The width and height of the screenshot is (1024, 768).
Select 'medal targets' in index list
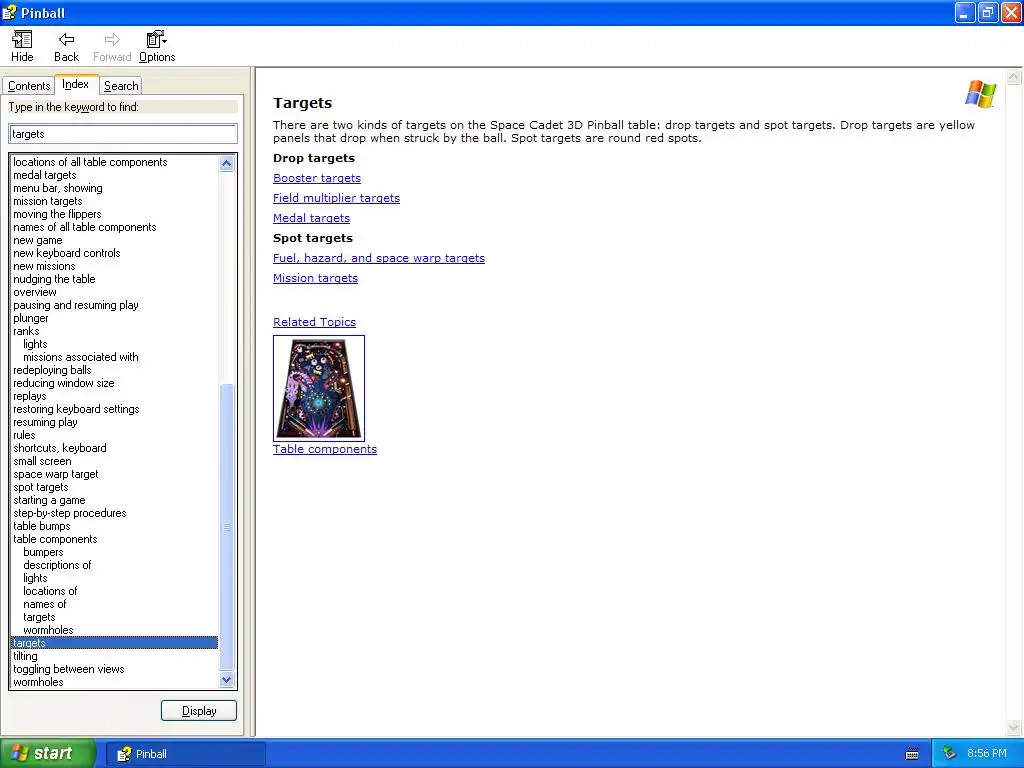[44, 175]
